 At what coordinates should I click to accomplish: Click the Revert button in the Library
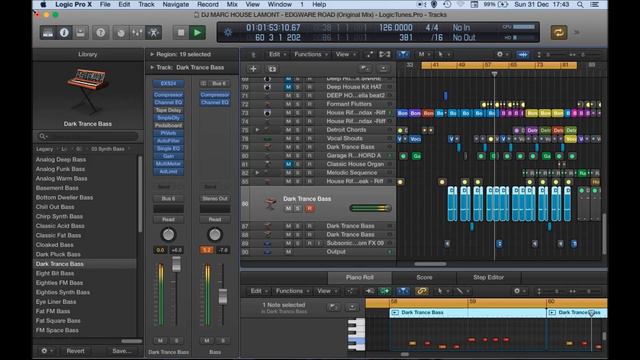(75, 351)
